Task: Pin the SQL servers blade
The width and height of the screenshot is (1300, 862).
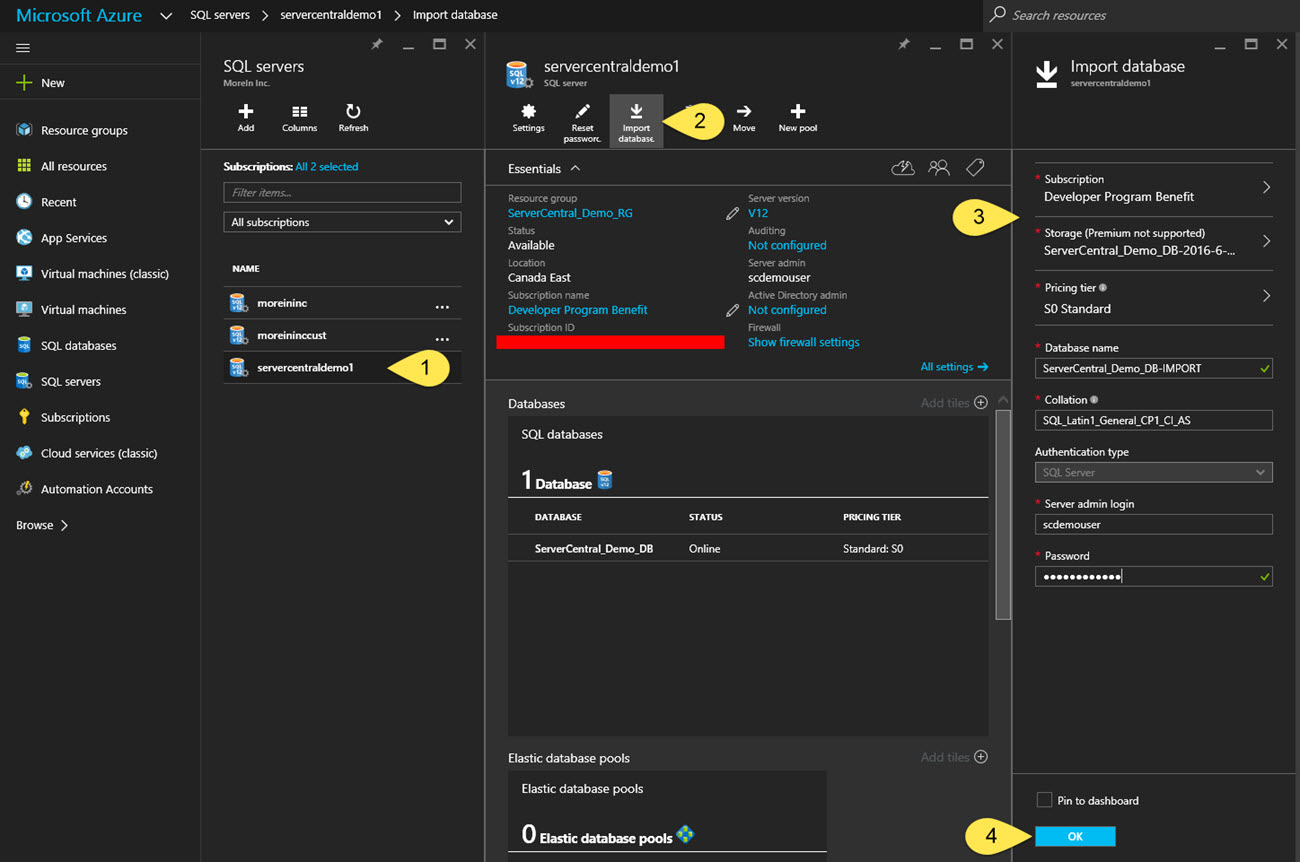Action: [x=376, y=45]
